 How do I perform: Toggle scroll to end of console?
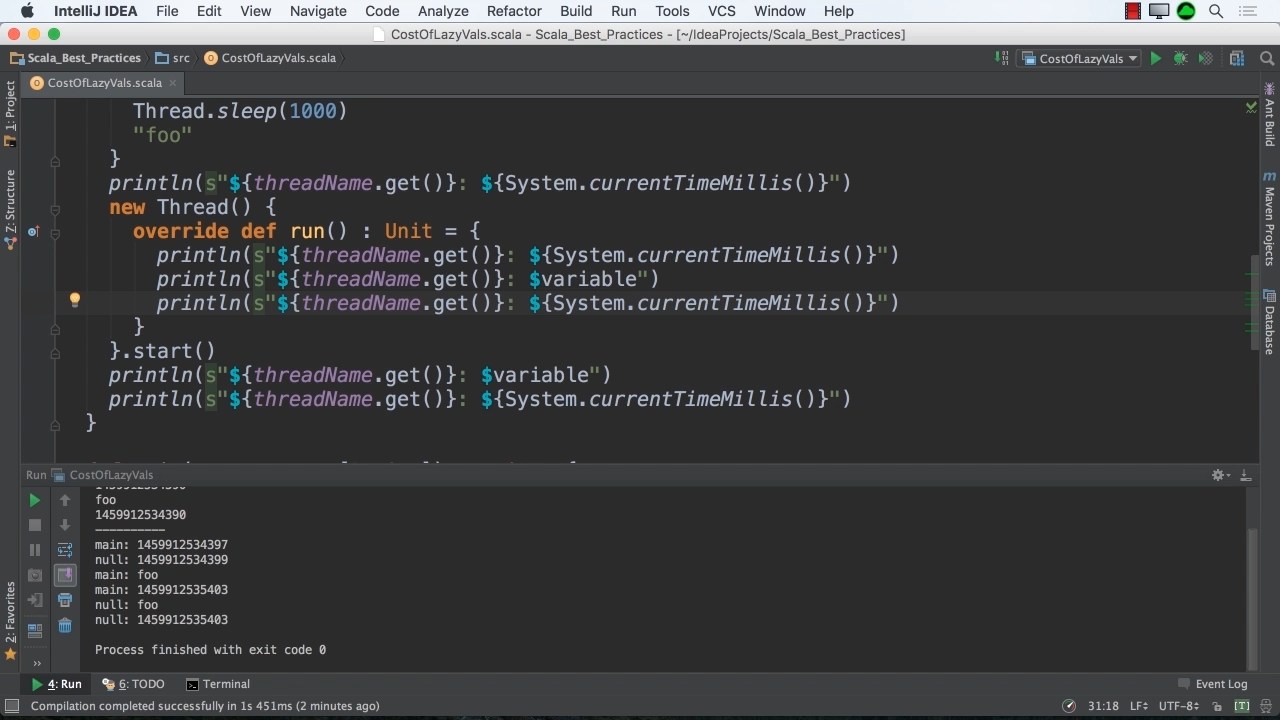coord(65,575)
